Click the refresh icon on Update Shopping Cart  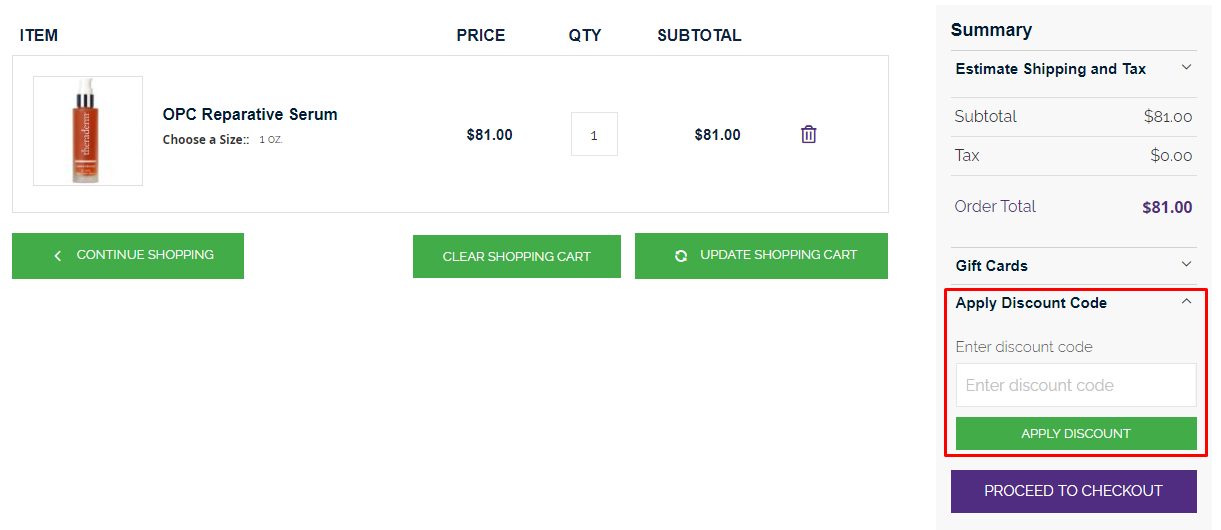coord(681,256)
